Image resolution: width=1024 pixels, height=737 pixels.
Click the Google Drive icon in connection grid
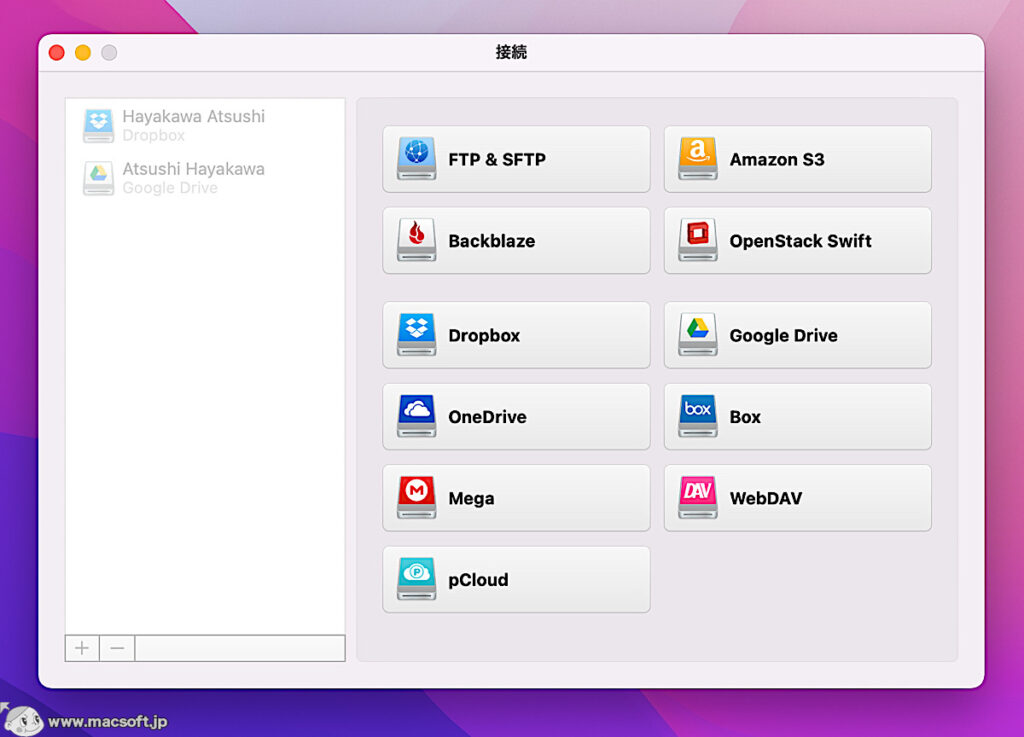[x=697, y=335]
